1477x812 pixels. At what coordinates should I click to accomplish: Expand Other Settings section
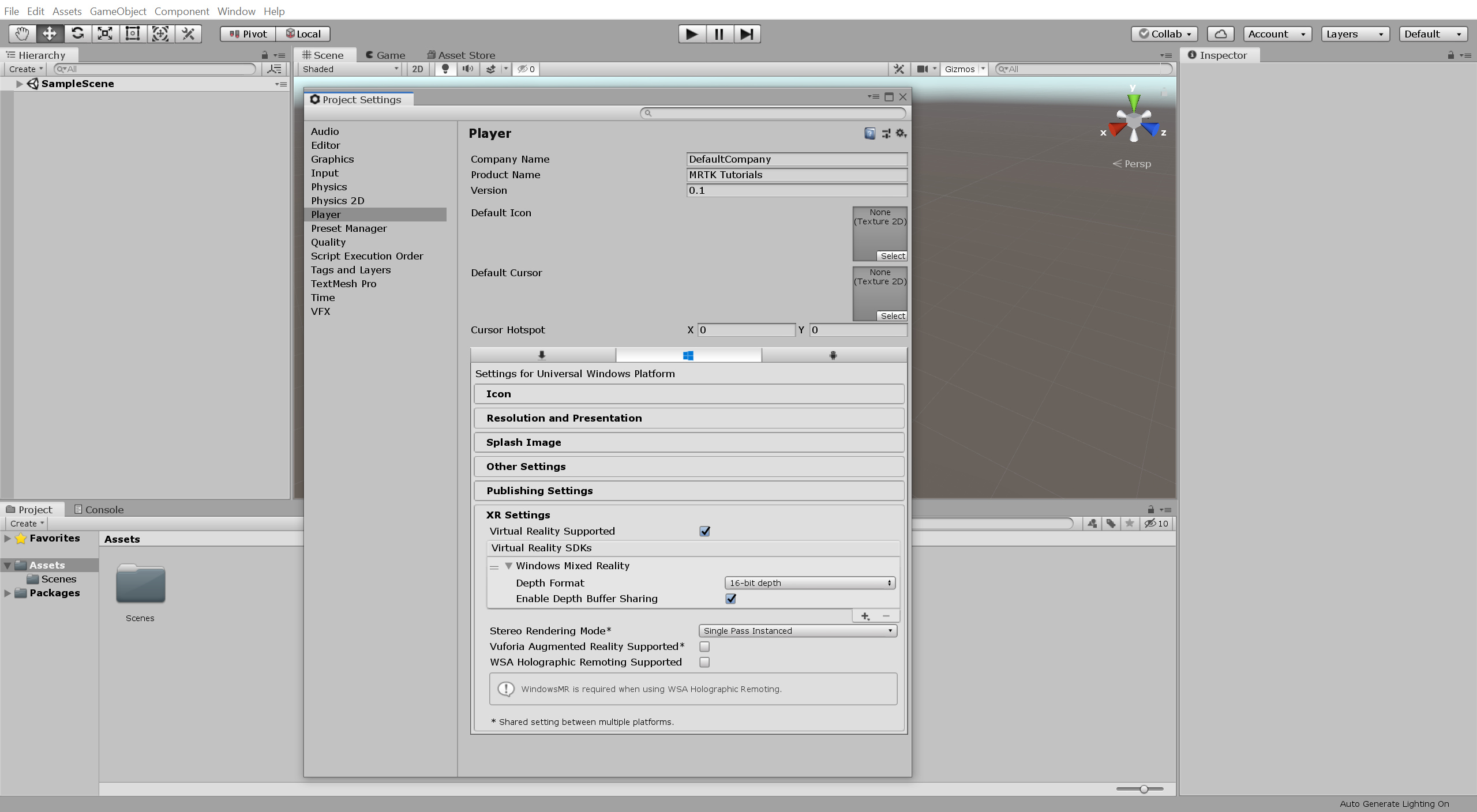click(x=689, y=467)
